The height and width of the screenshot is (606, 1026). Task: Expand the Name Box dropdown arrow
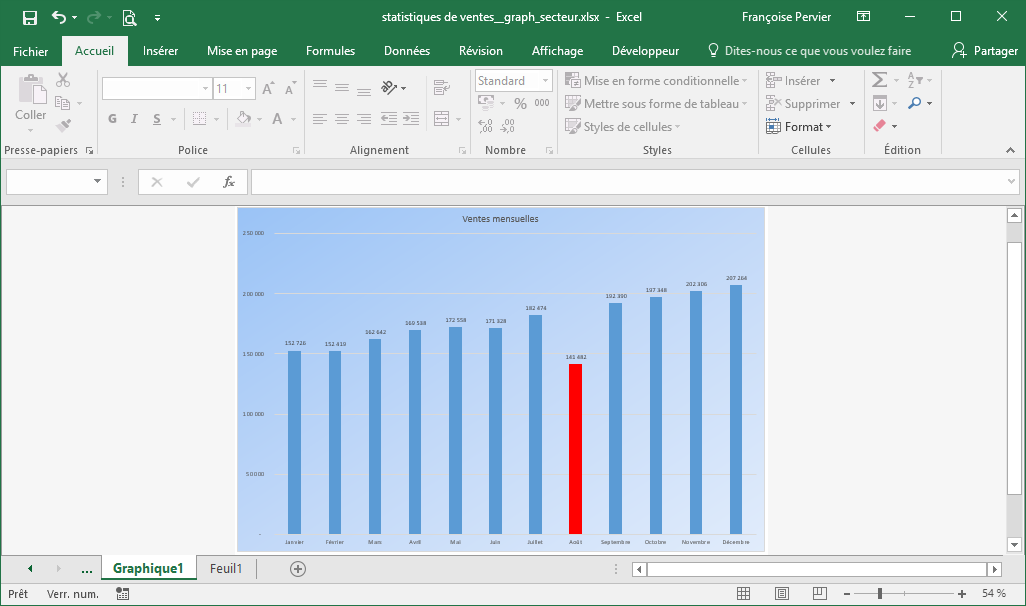98,182
